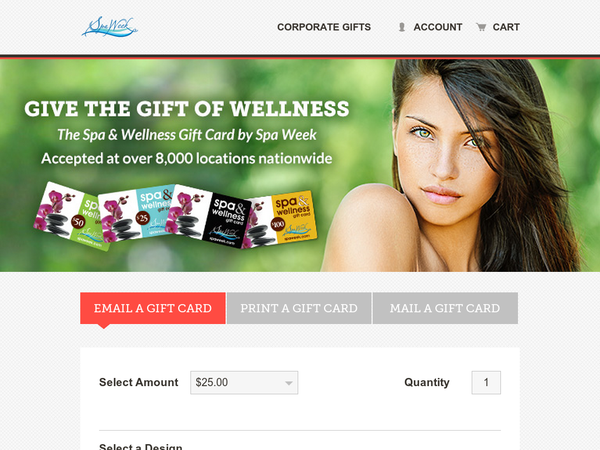Switch to Mail a Gift Card tab

(x=445, y=308)
